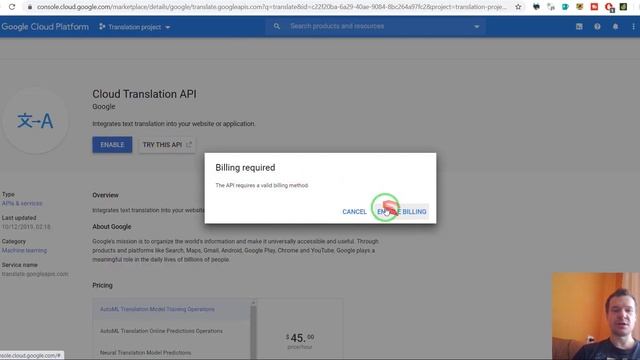Click the Overview section heading

click(105, 195)
